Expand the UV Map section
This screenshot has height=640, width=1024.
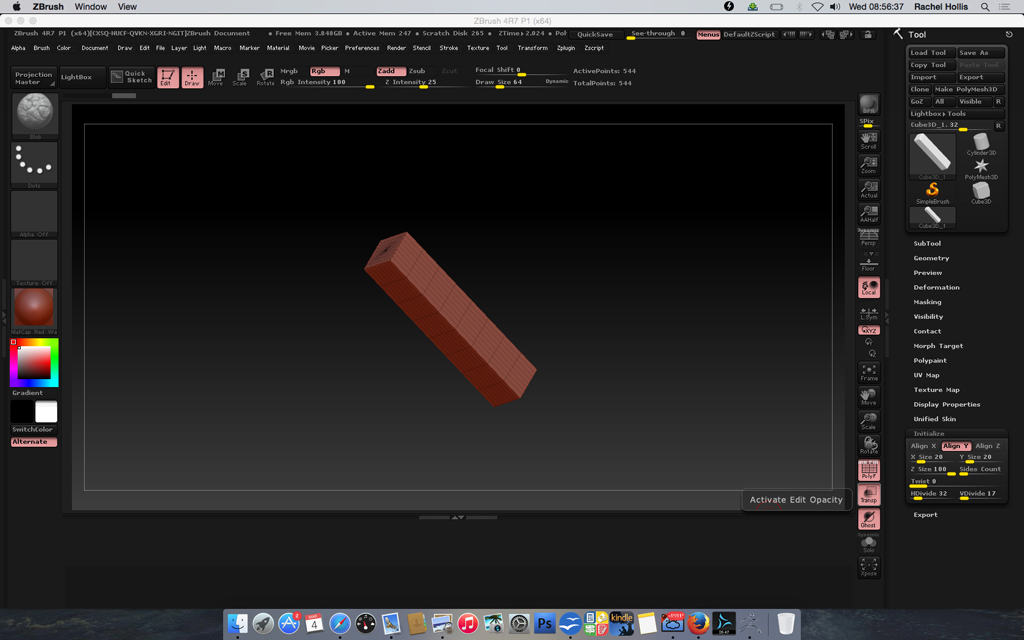click(x=926, y=376)
